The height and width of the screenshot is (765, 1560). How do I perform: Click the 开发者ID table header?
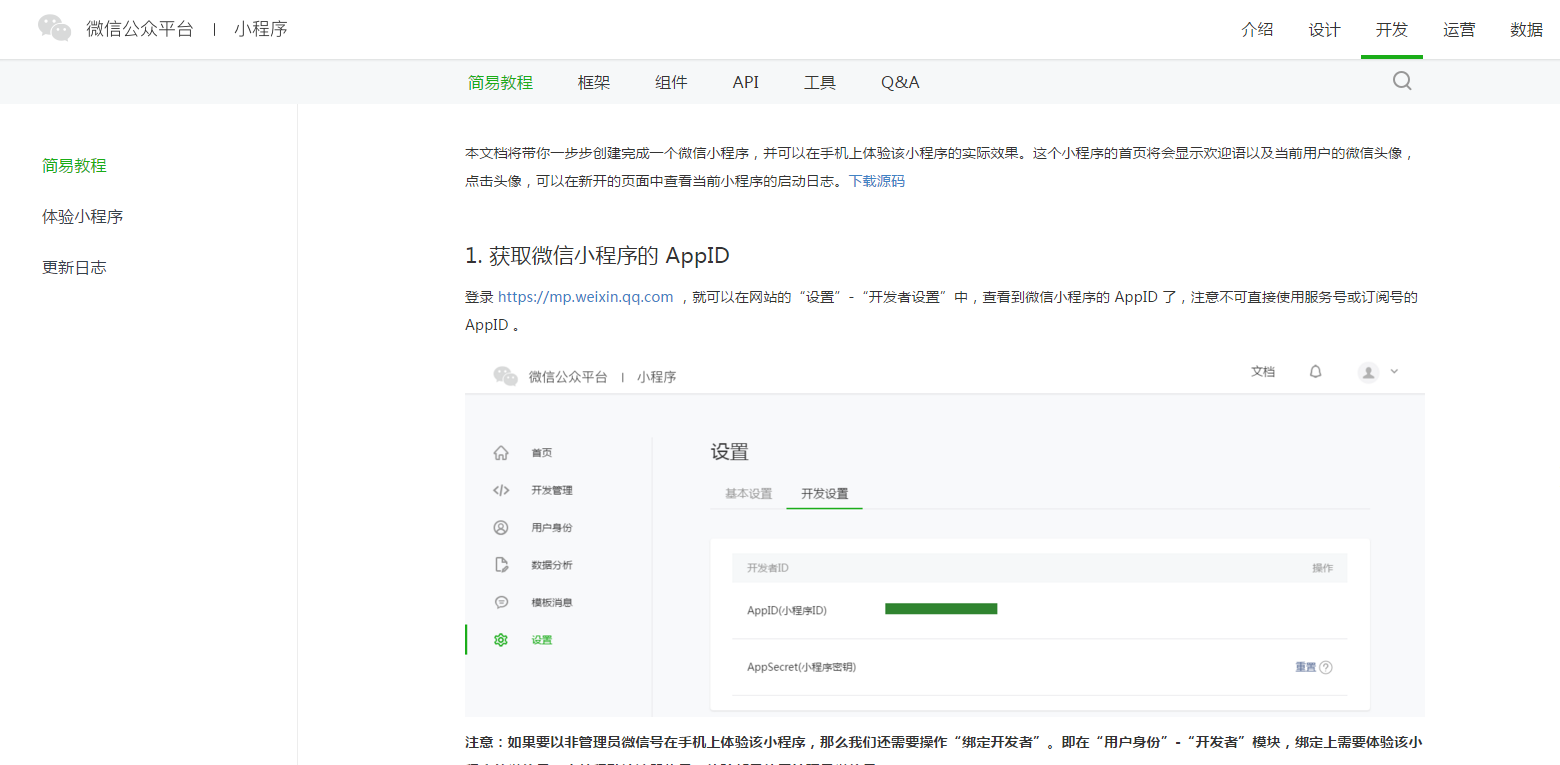click(x=768, y=568)
